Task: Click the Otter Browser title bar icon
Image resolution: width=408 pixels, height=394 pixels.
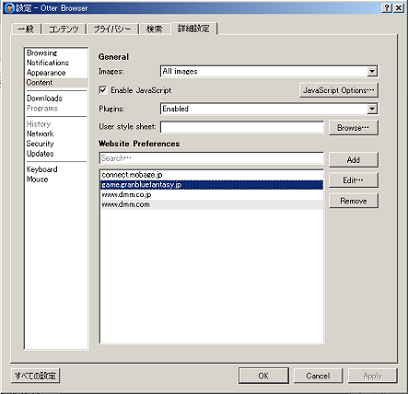Action: tap(10, 8)
